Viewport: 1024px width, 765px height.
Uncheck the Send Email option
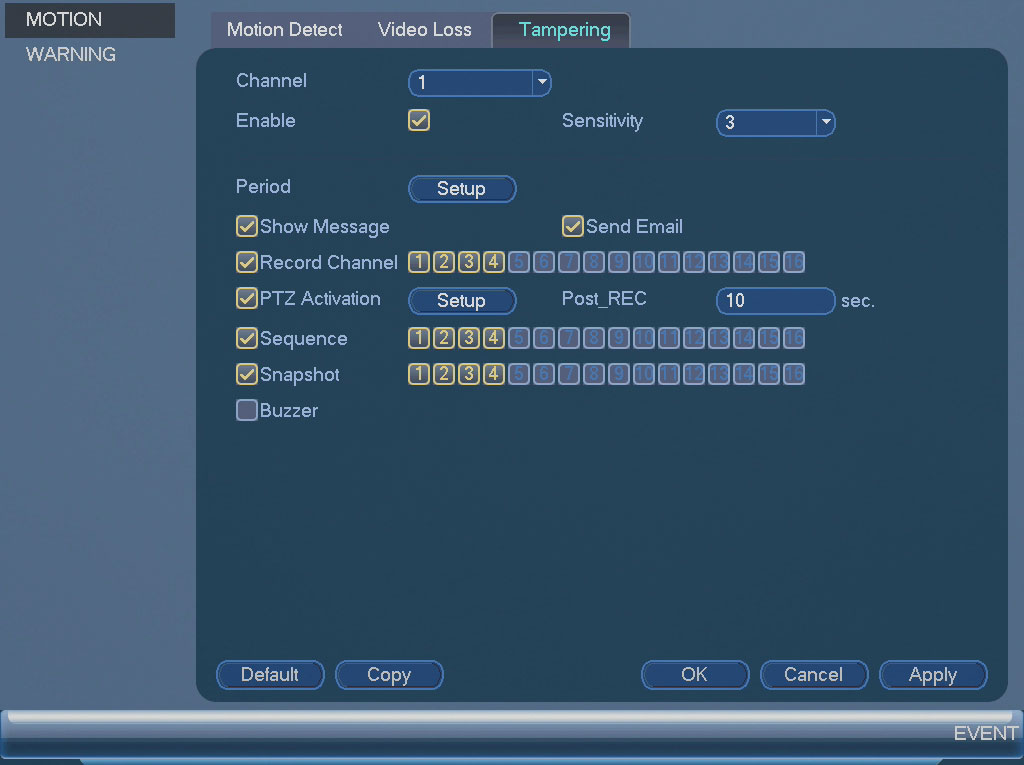click(x=572, y=226)
